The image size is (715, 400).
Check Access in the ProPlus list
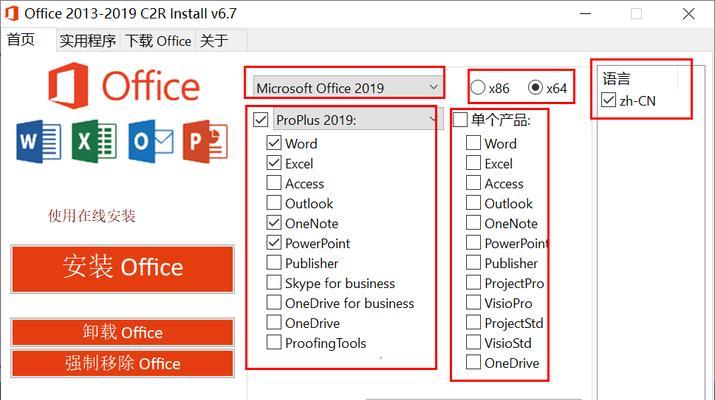pos(274,183)
